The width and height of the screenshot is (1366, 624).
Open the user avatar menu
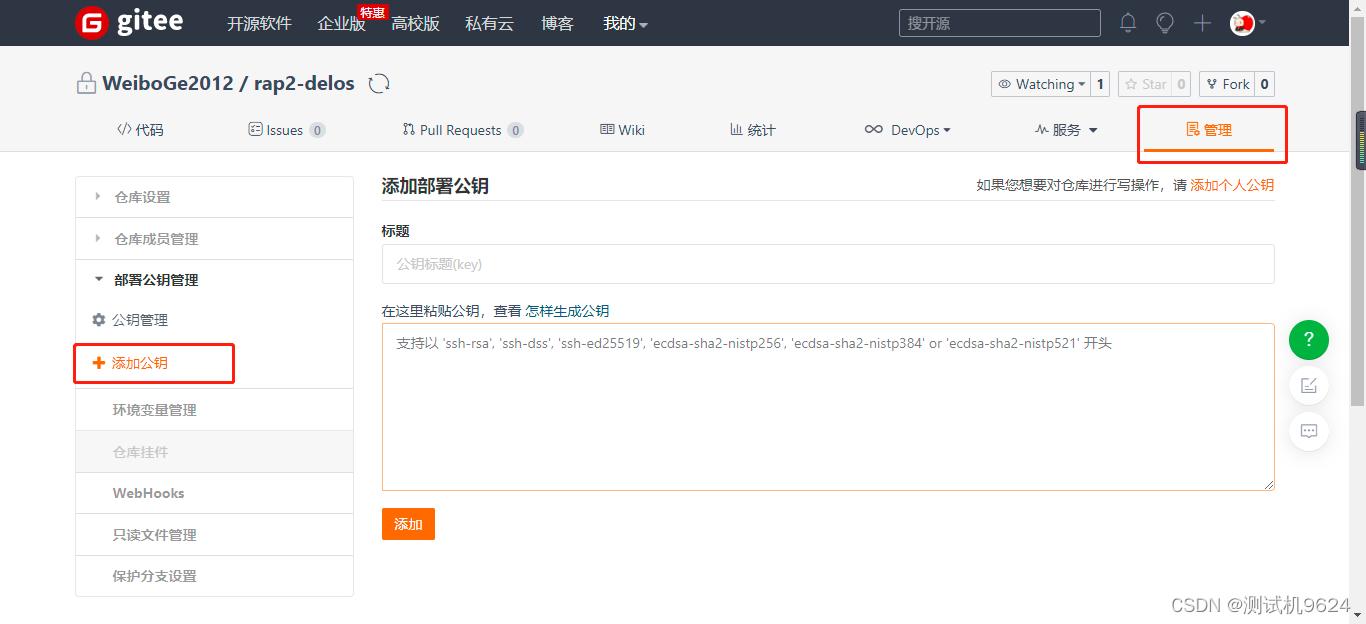pyautogui.click(x=1243, y=23)
